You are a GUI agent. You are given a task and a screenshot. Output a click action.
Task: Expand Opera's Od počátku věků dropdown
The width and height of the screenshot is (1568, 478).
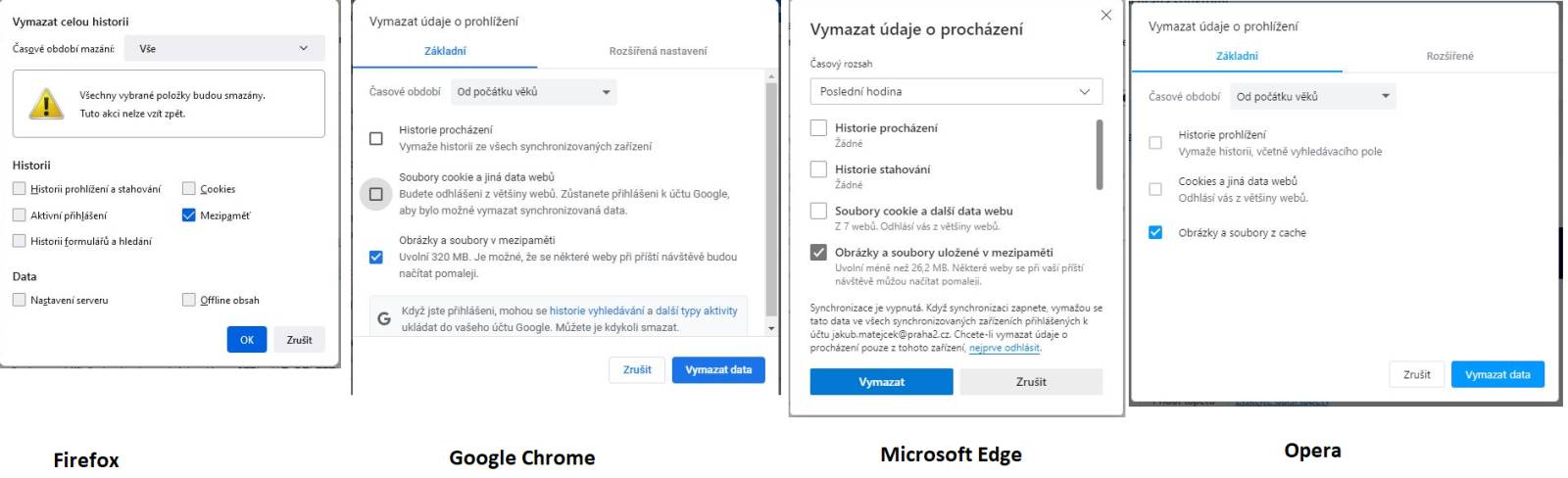(1313, 96)
